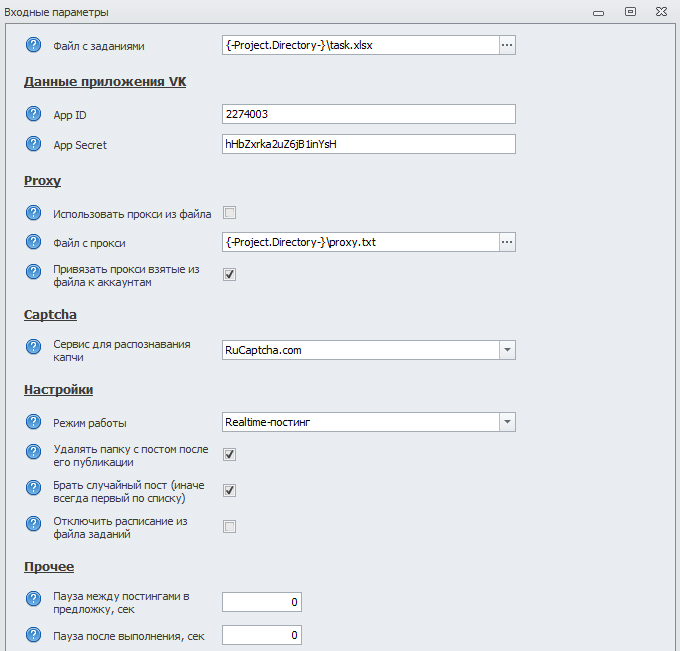This screenshot has width=680, height=651.
Task: Click help icon next to Файл с заданиями
Action: tap(33, 45)
